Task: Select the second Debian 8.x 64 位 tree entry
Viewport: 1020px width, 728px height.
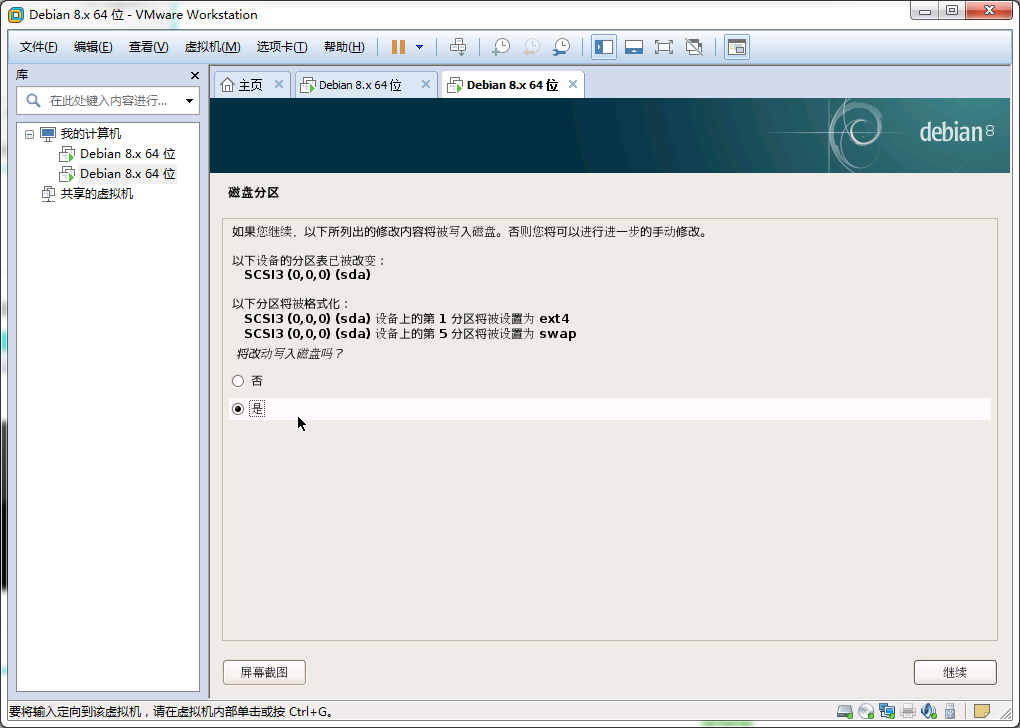Action: [x=128, y=174]
